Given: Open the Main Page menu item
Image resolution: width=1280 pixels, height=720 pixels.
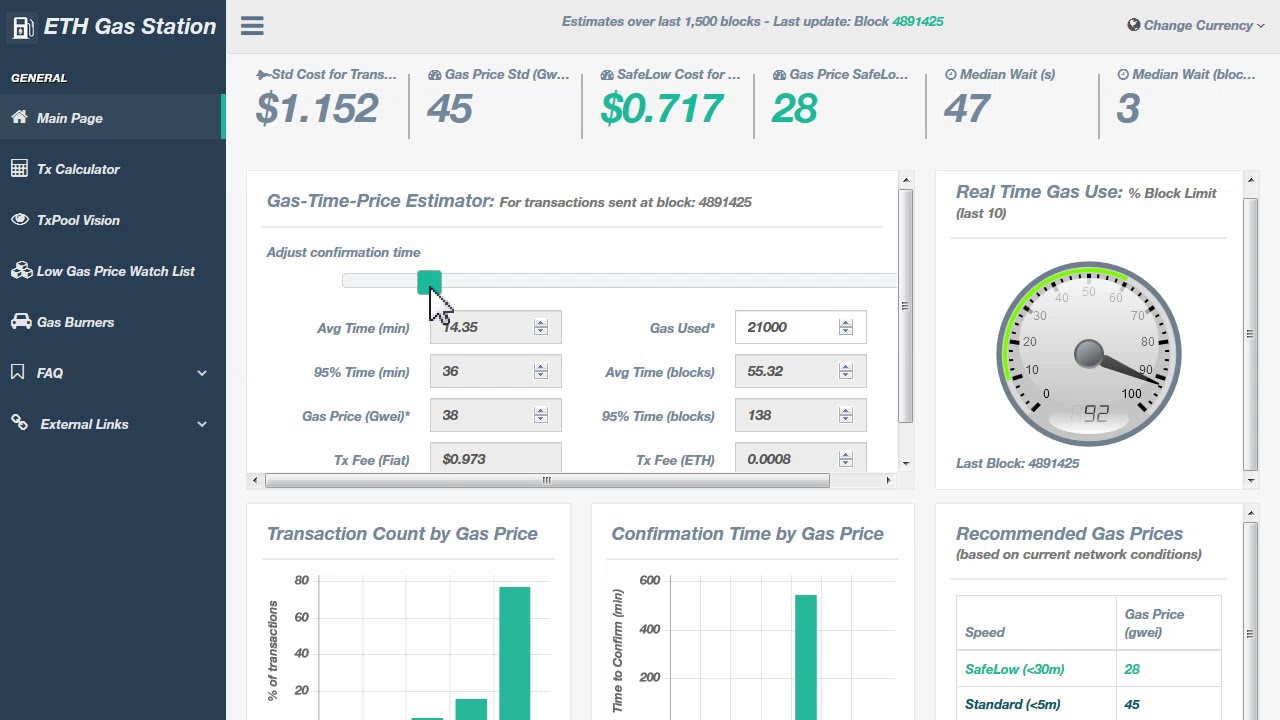Looking at the screenshot, I should tap(113, 117).
